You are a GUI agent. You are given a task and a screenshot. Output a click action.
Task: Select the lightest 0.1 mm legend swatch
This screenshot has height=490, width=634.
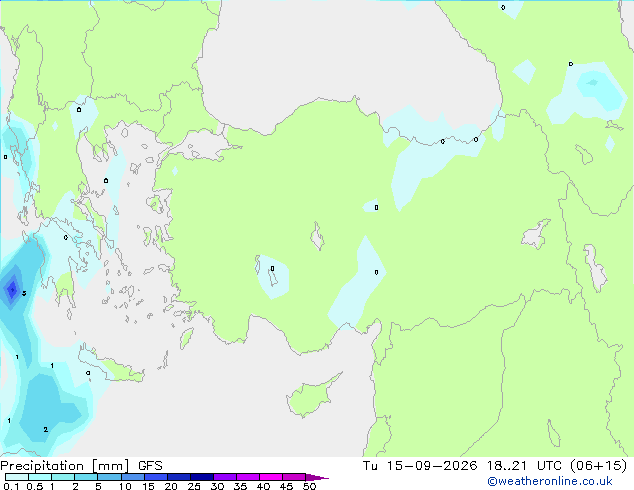coord(17,477)
